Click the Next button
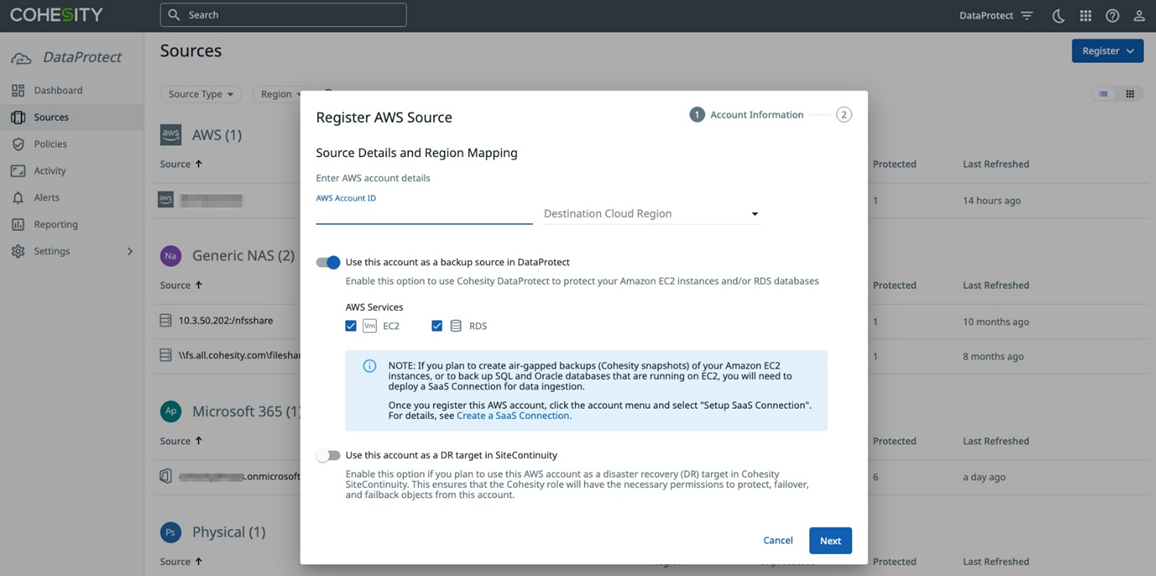 coord(830,541)
